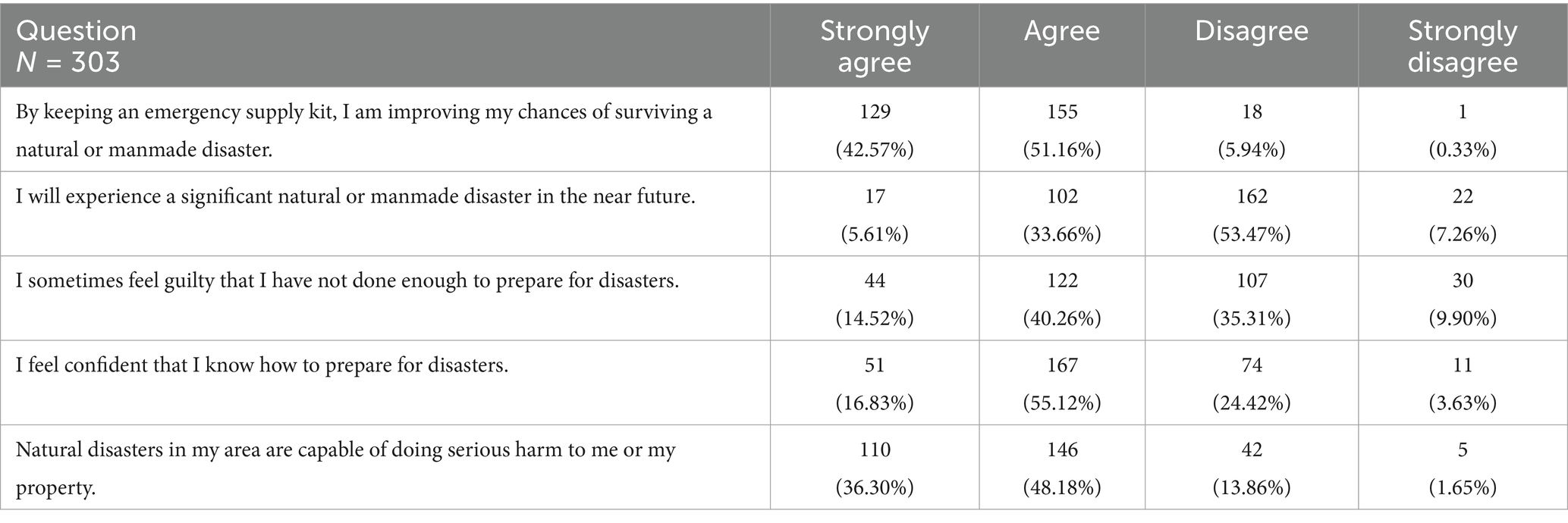Select the "Disagree" column header

pos(1251,31)
